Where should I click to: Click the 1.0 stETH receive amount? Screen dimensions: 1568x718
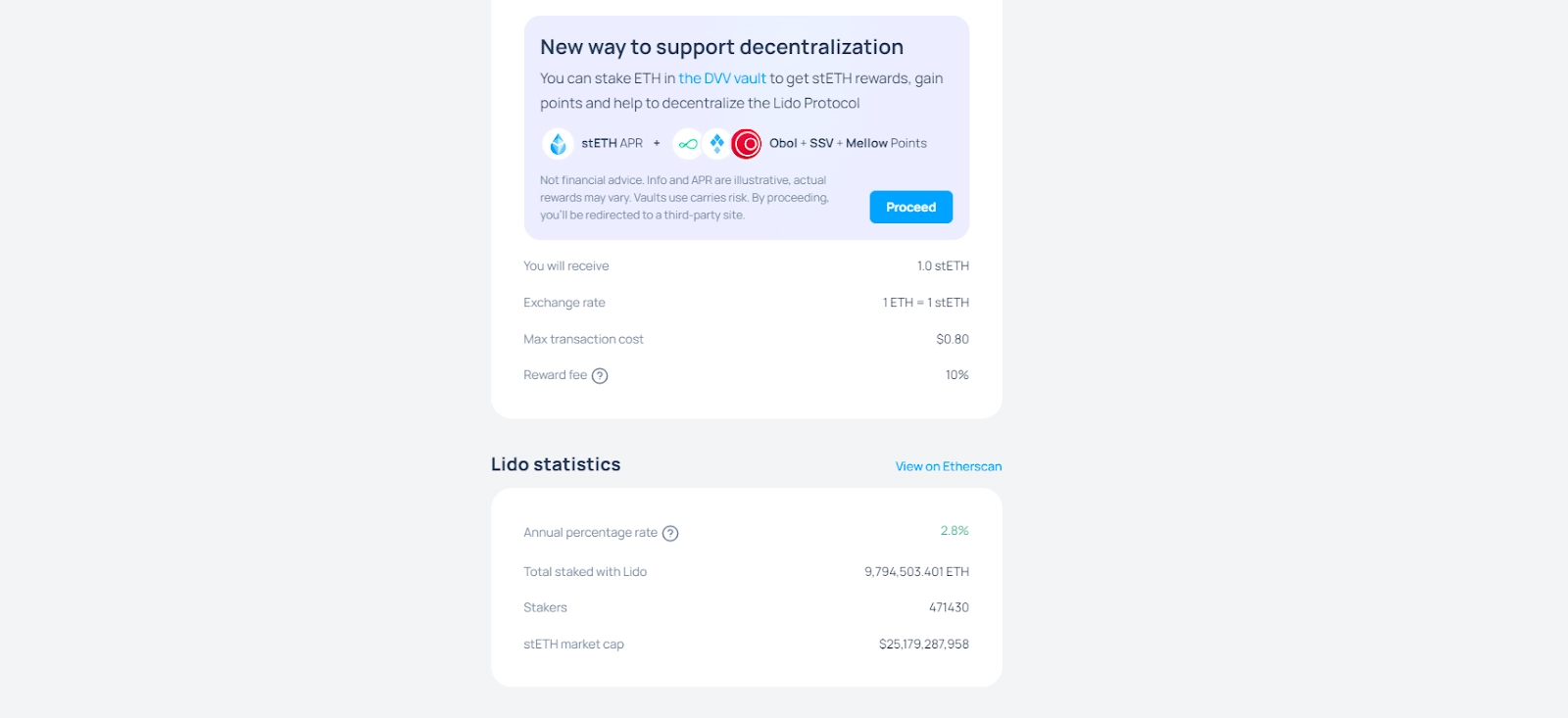[943, 266]
